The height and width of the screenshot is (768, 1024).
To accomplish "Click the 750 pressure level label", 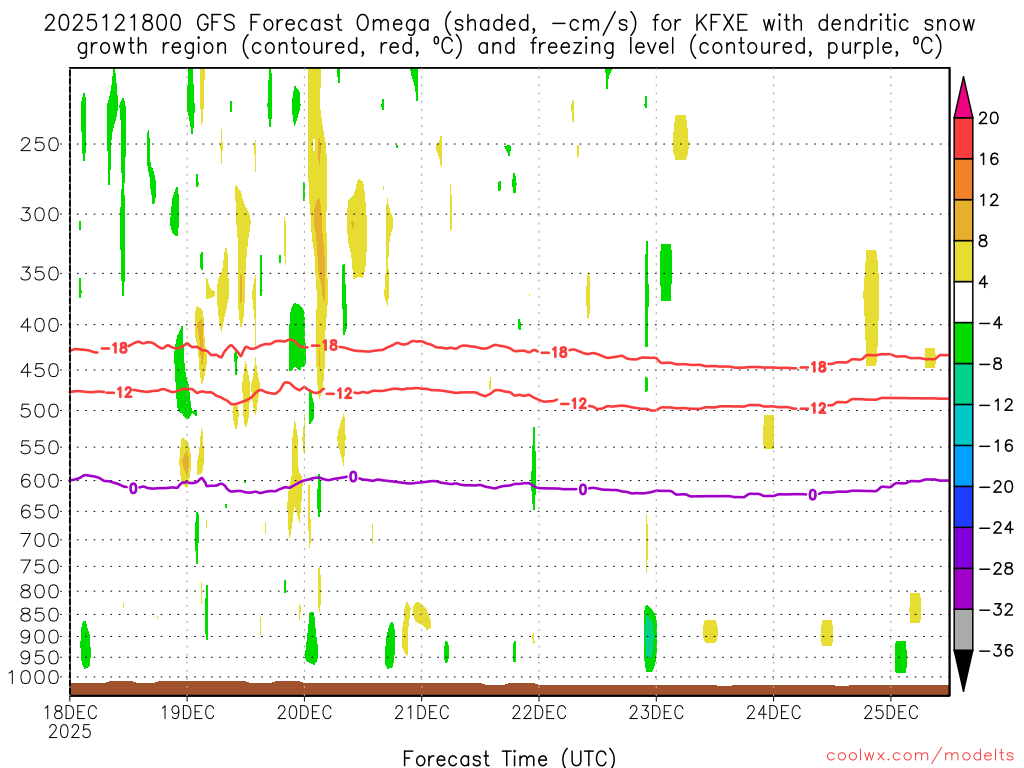I will click(40, 566).
